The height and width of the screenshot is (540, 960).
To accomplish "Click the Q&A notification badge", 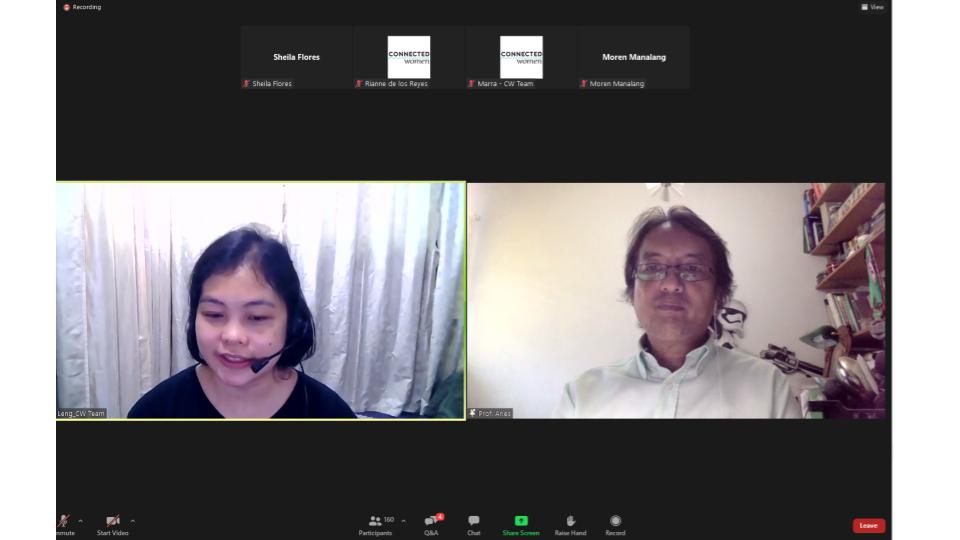I will click(x=440, y=517).
